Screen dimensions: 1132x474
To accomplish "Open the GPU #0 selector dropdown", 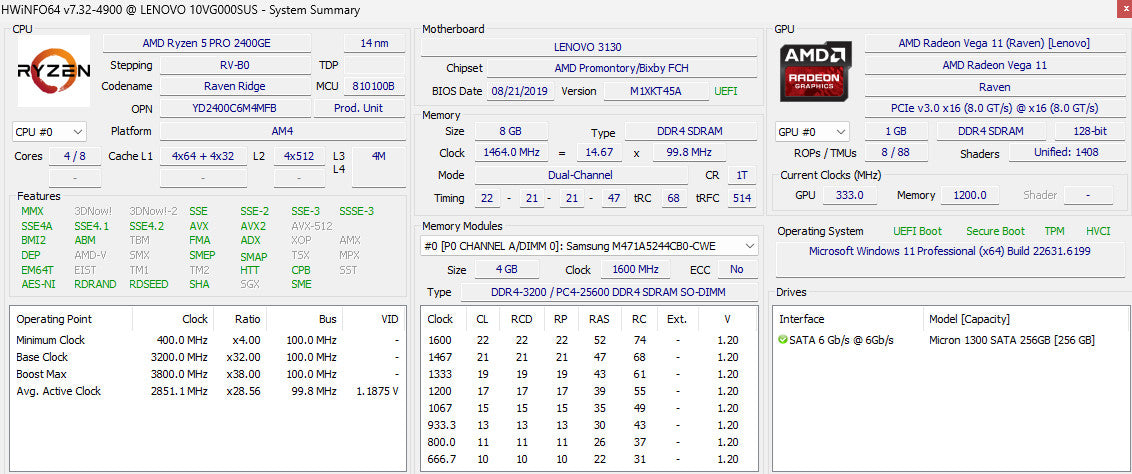I will (812, 132).
